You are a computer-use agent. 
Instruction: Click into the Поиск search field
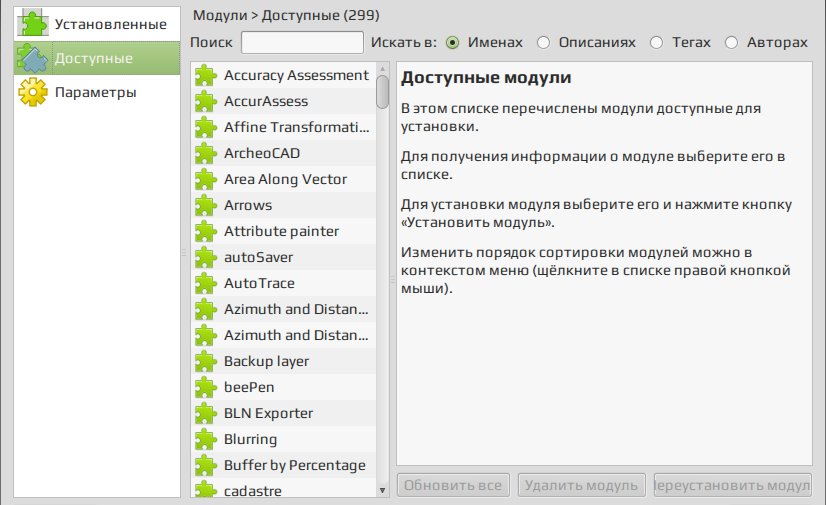pos(302,43)
